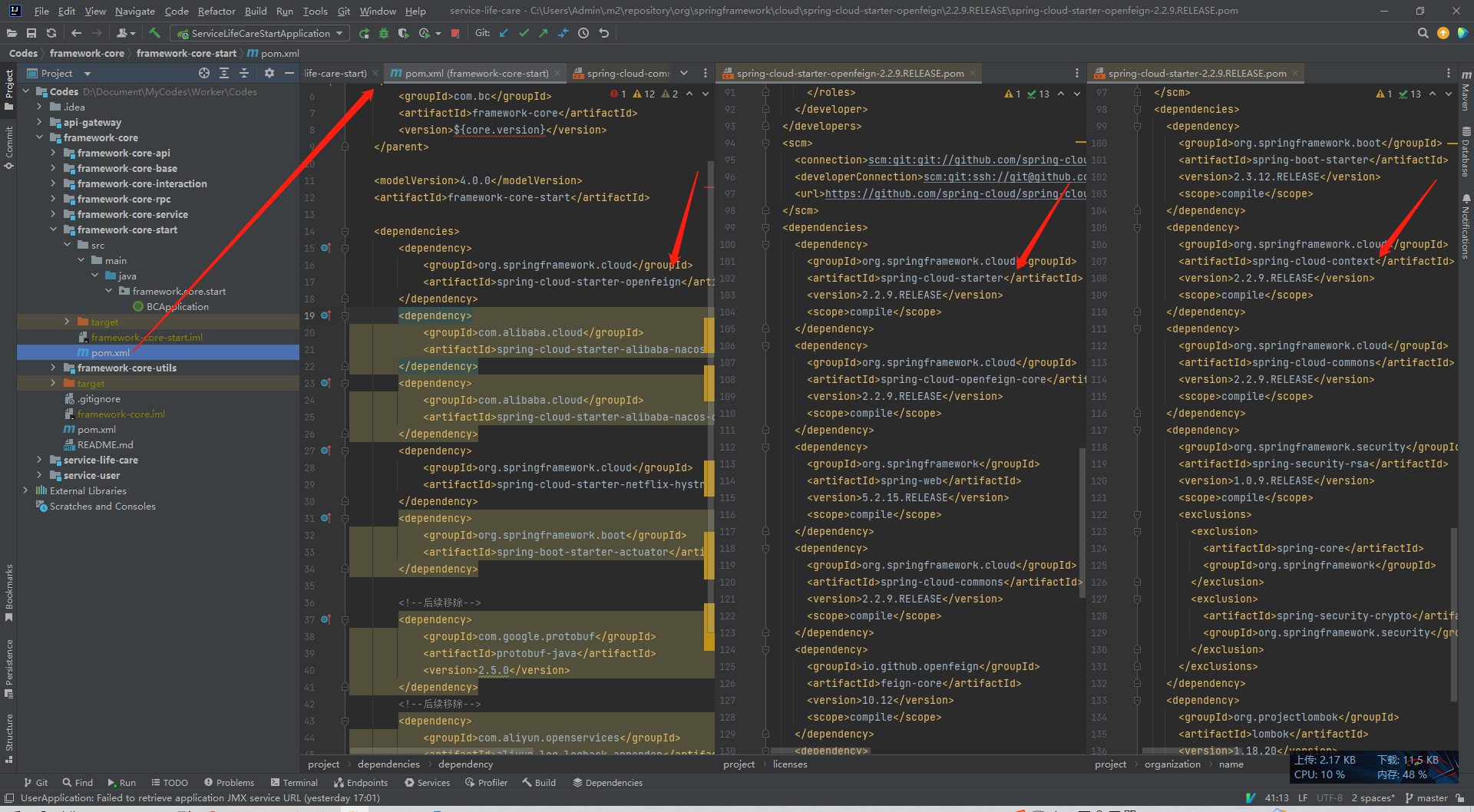Click the Save All toolbar icon
The image size is (1474, 812).
(31, 33)
